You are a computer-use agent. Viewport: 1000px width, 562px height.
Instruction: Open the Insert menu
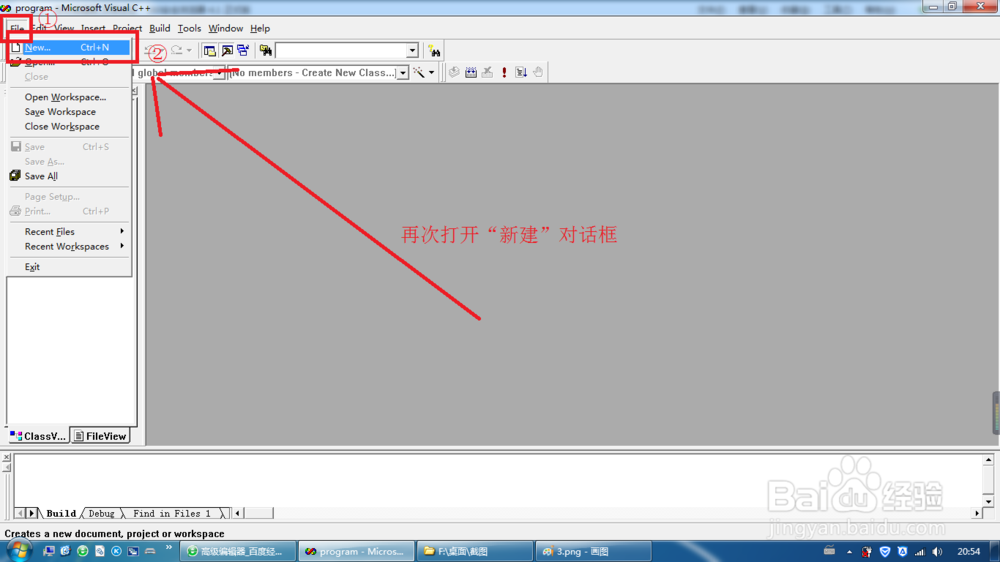[93, 28]
